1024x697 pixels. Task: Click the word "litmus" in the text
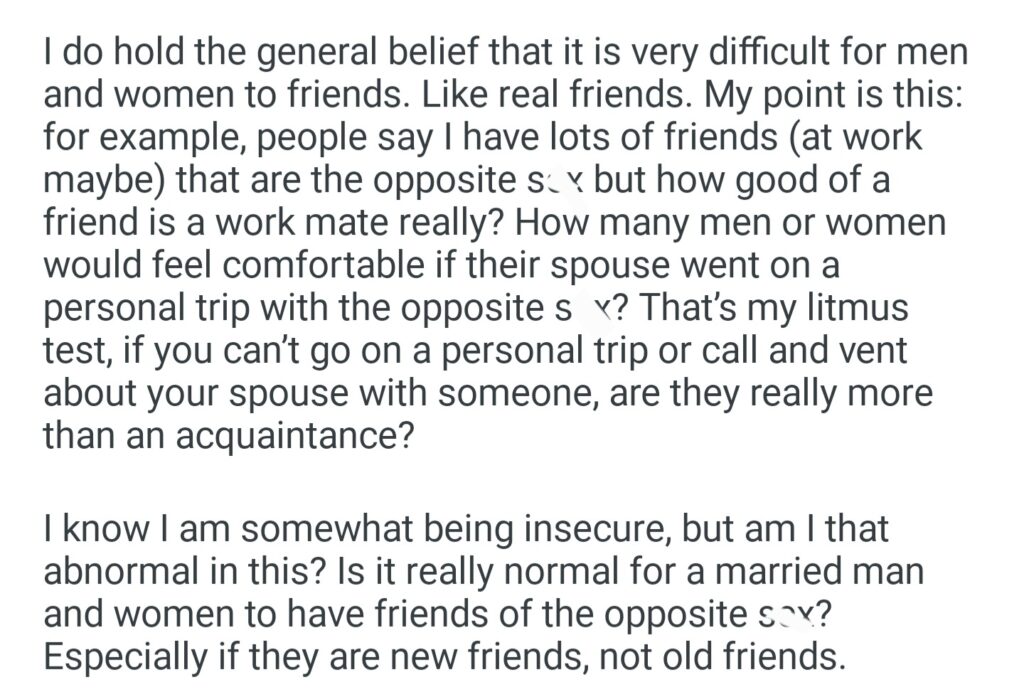pyautogui.click(x=860, y=307)
